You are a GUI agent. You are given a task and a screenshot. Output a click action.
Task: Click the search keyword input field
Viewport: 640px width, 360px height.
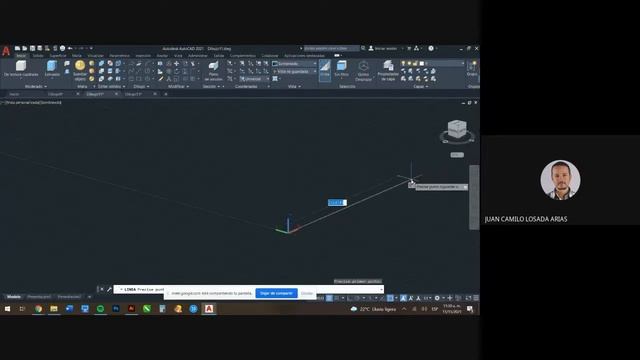point(331,48)
